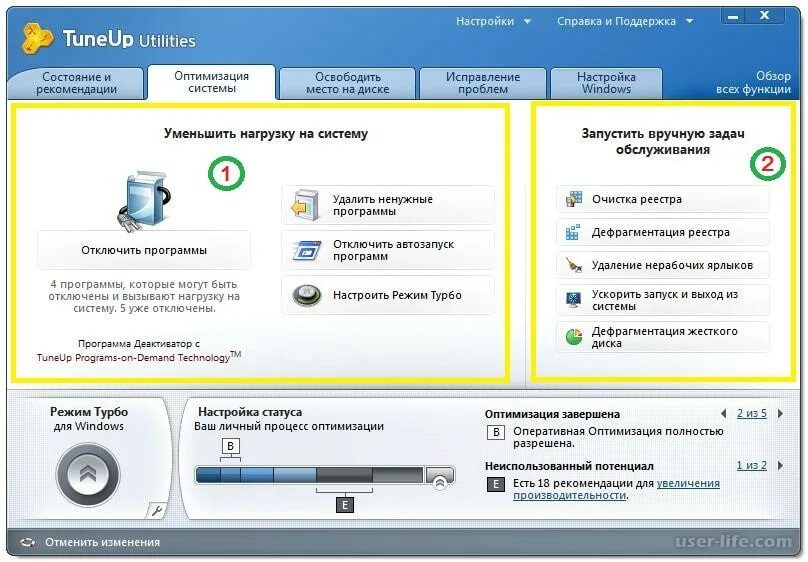Click the Дефрагментация реестра icon
808x562 pixels.
tap(573, 232)
